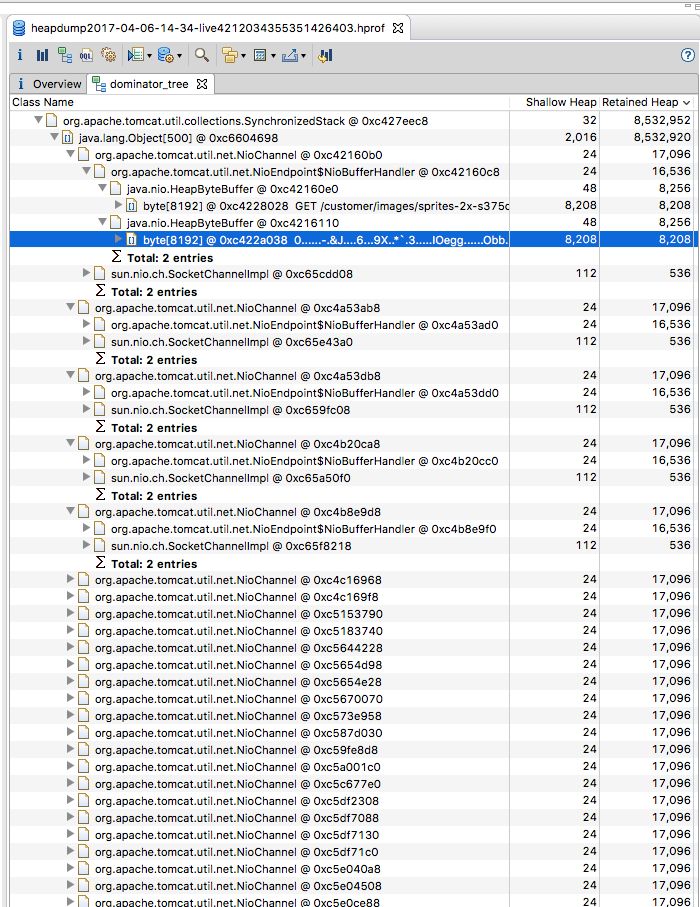Open the Thread Overview gear icon
This screenshot has height=907, width=700.
pos(108,55)
